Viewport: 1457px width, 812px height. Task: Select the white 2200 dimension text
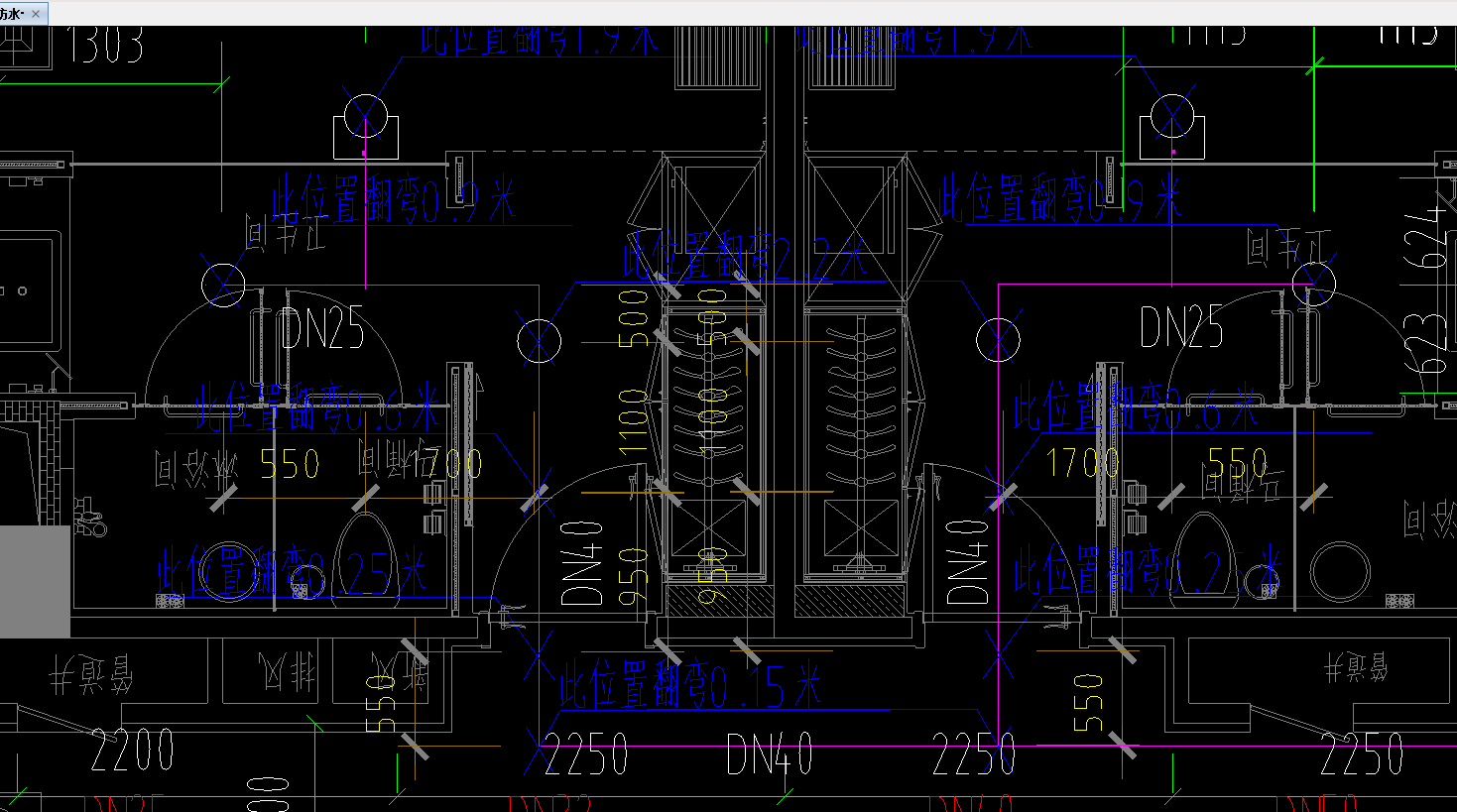(133, 751)
